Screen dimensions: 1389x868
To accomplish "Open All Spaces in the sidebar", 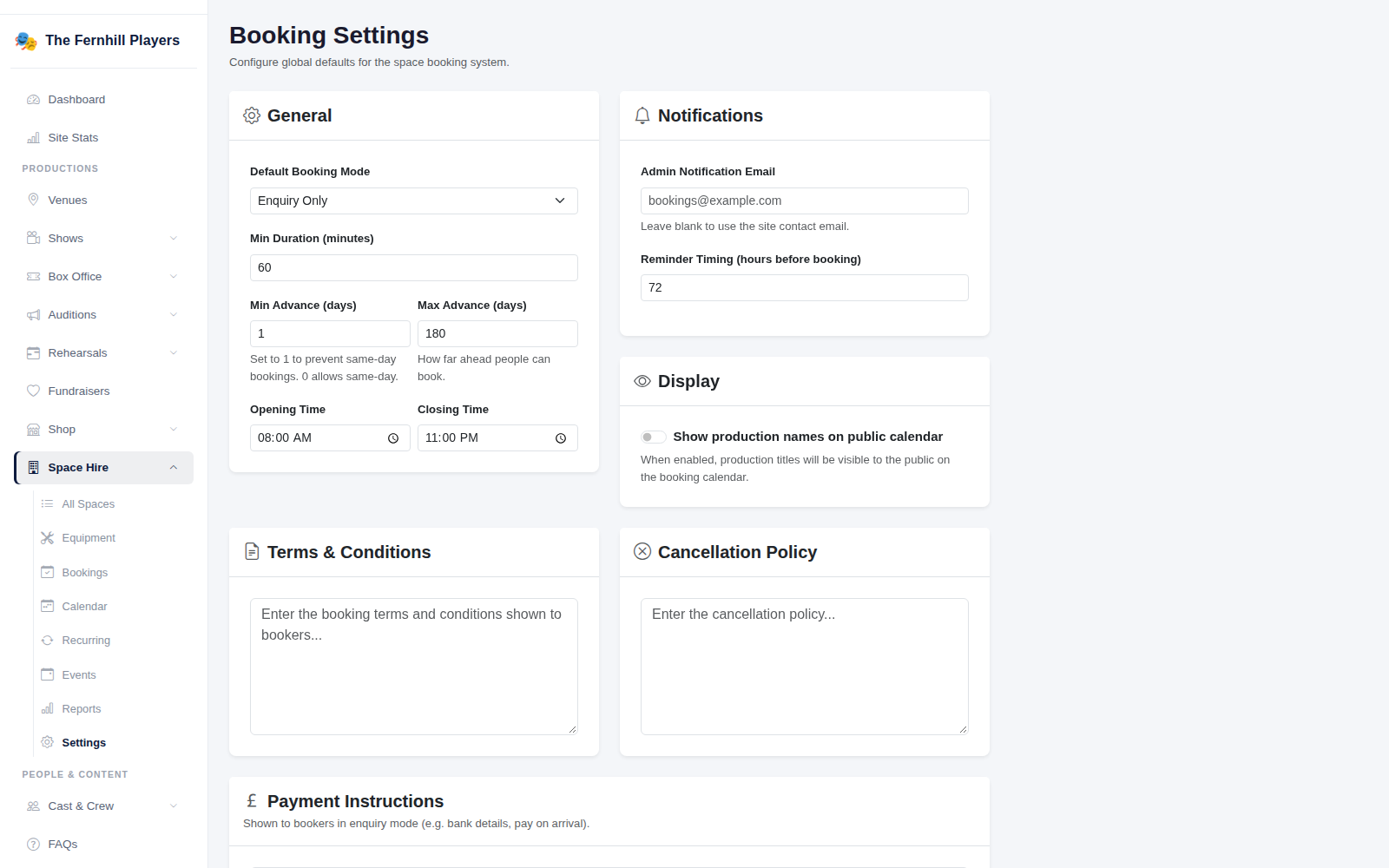I will coord(114,504).
